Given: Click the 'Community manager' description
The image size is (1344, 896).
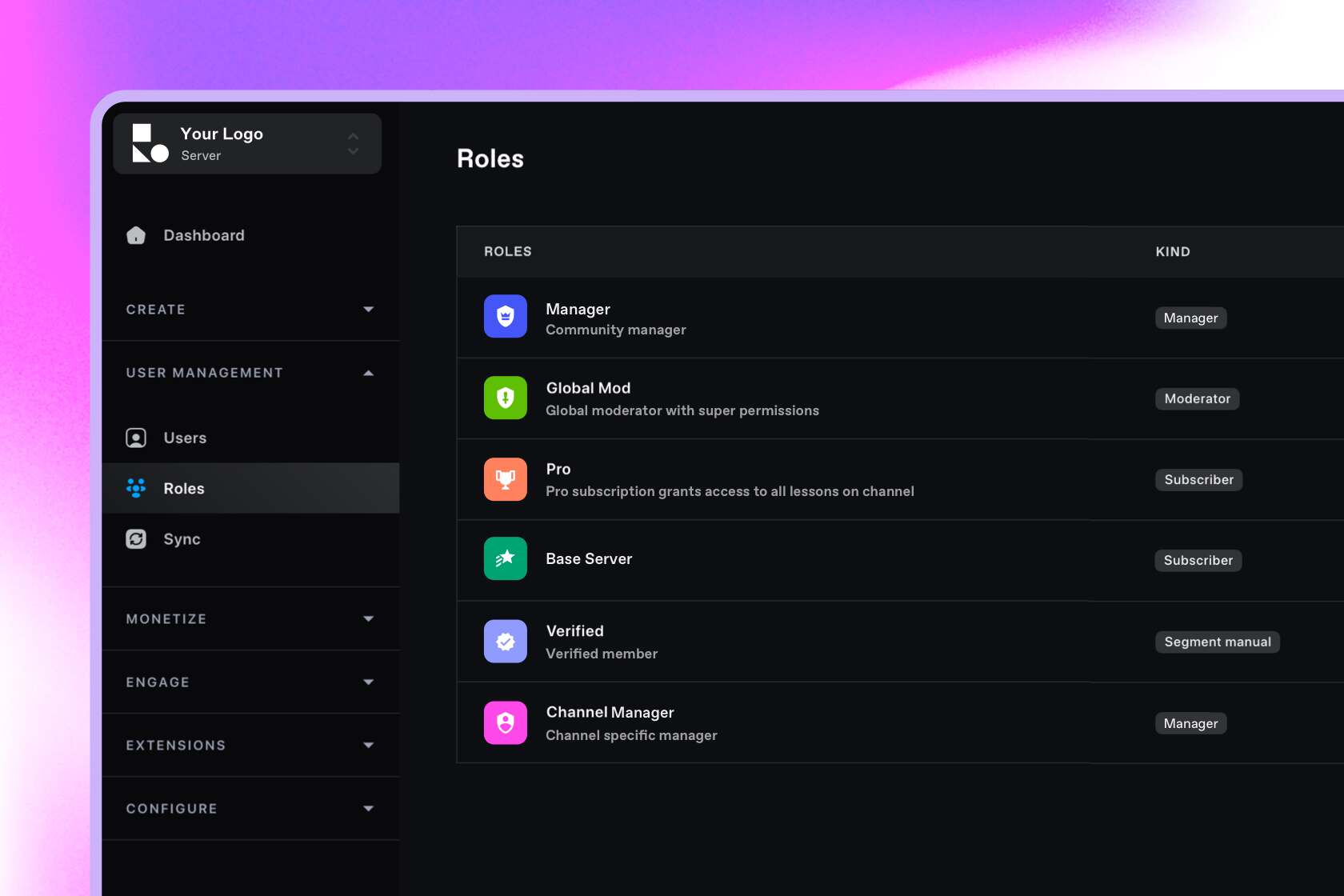Looking at the screenshot, I should (x=616, y=330).
